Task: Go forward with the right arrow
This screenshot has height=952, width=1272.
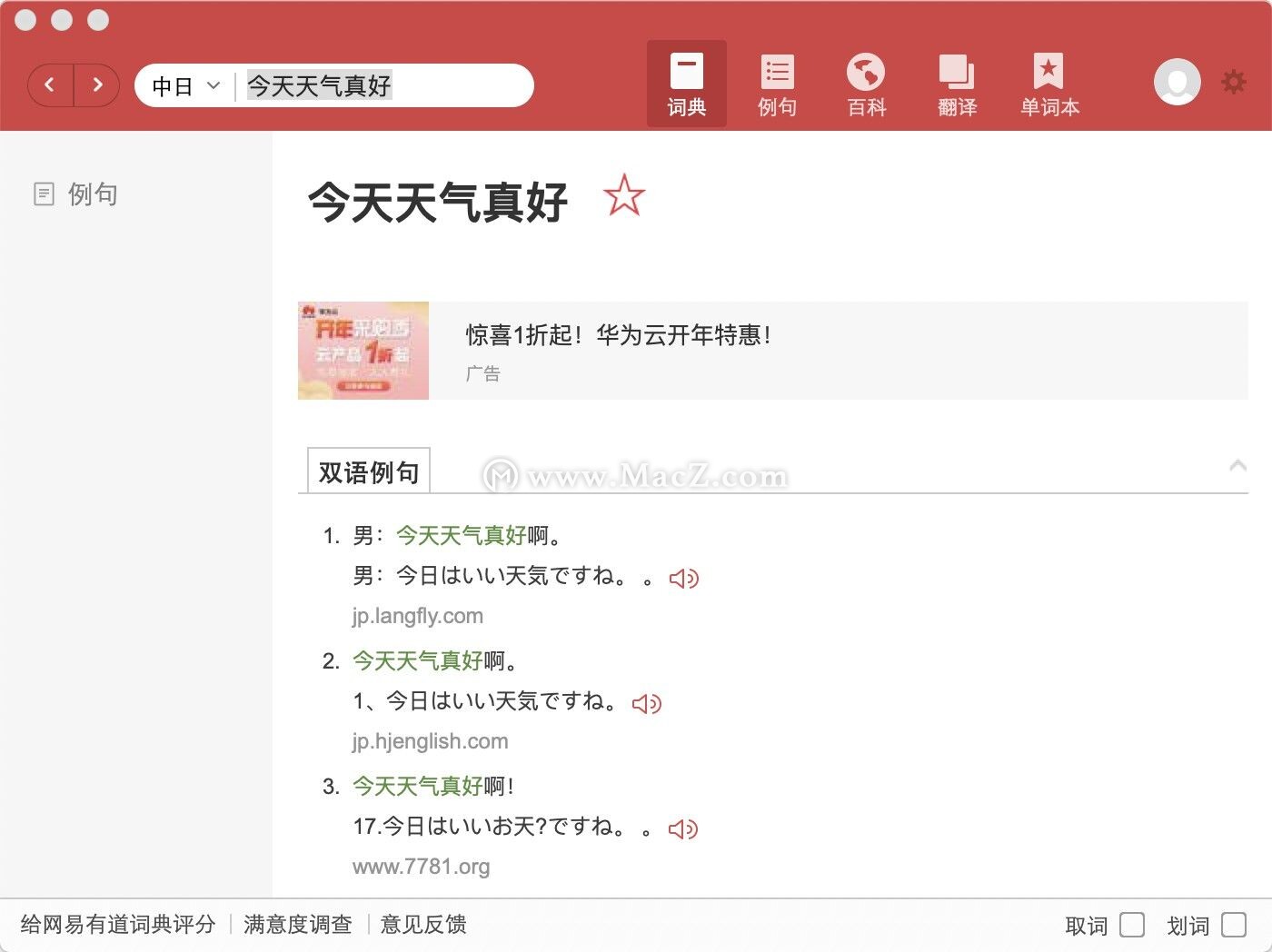Action: click(x=97, y=85)
